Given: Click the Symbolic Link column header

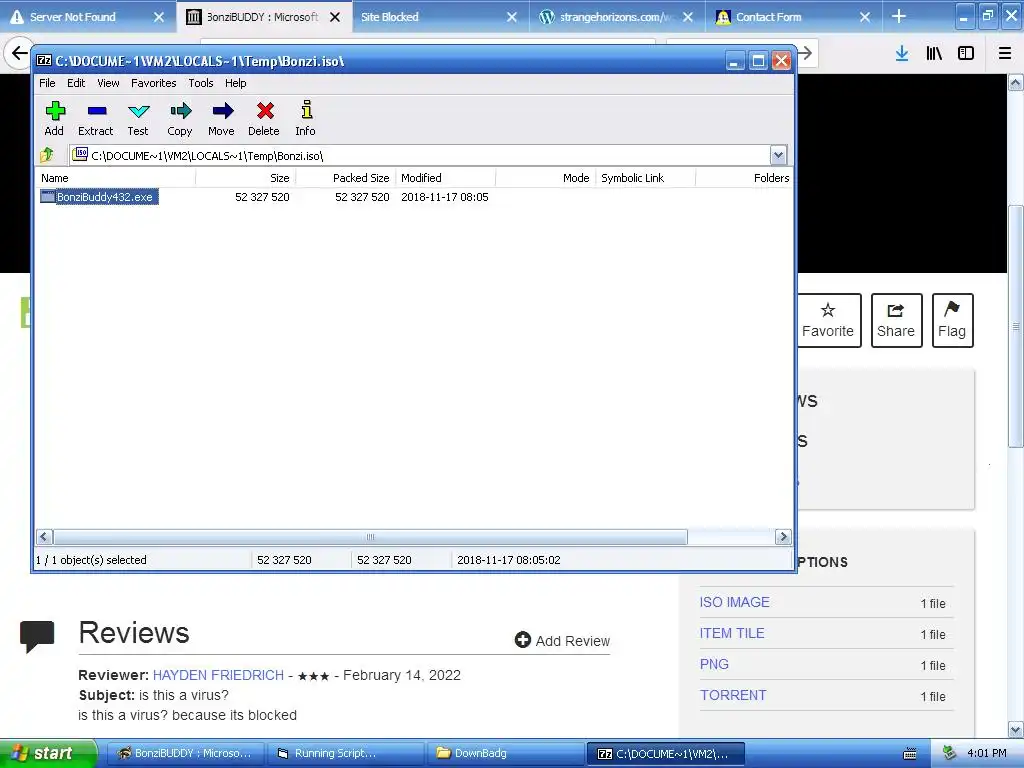Looking at the screenshot, I should (646, 178).
